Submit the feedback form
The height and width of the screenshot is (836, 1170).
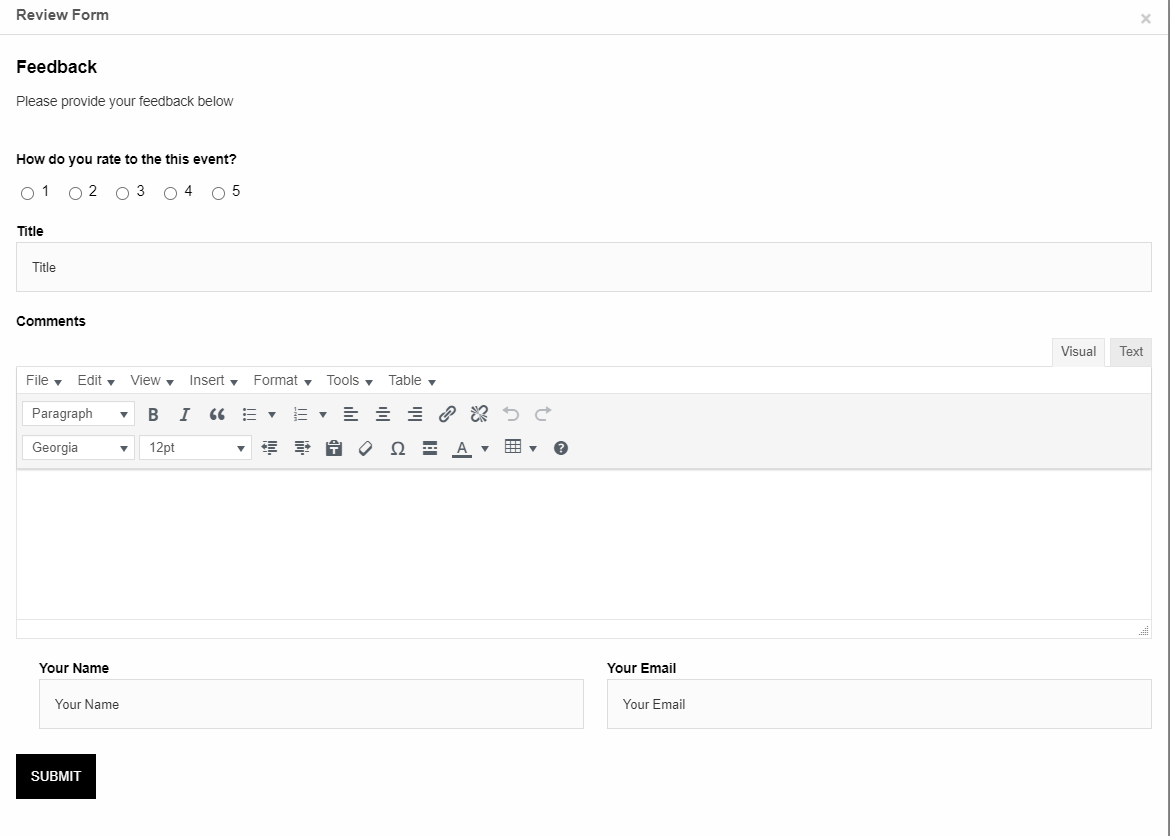click(56, 776)
